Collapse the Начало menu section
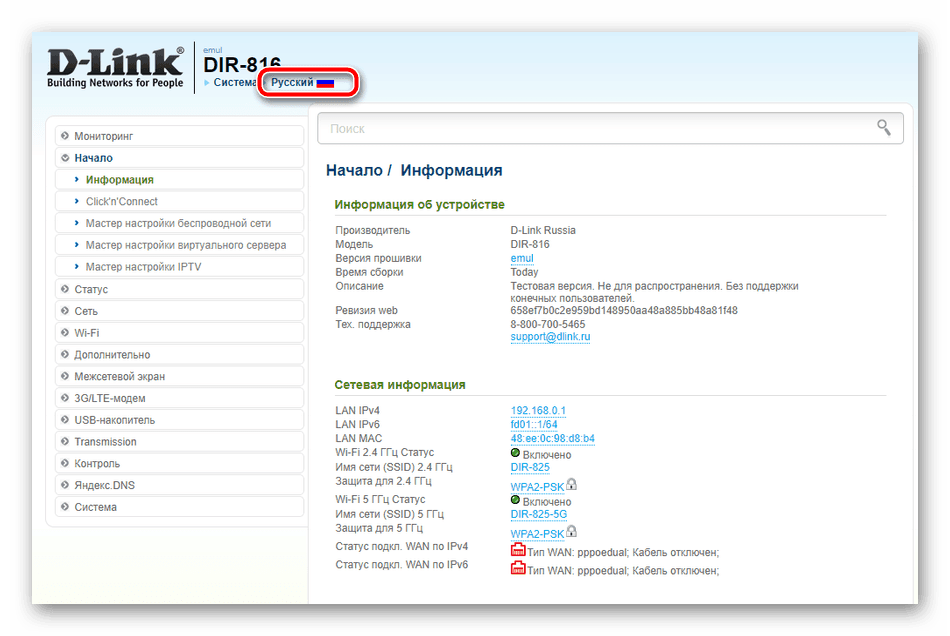The height and width of the screenshot is (636, 950). [x=179, y=157]
